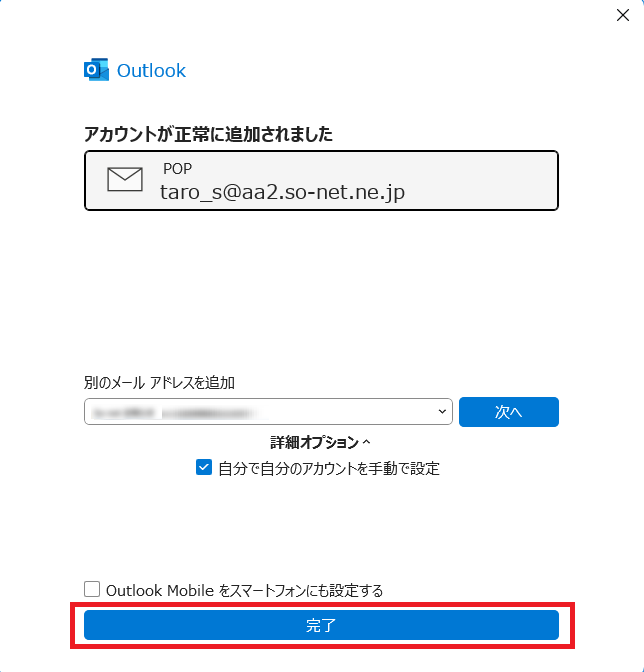This screenshot has height=672, width=644.
Task: Uncheck 自分で自分のアカウントを手動で設定 checkbox
Action: pyautogui.click(x=204, y=467)
